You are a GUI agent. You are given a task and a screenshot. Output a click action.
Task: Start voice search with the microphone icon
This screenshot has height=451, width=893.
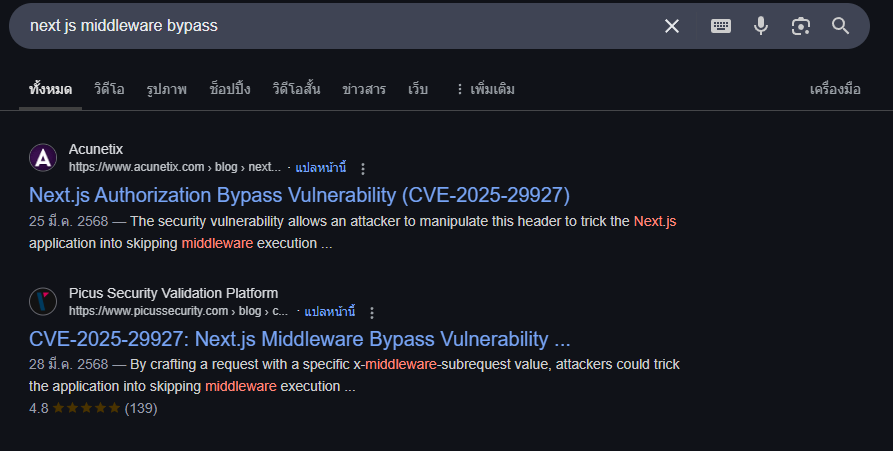pyautogui.click(x=761, y=26)
